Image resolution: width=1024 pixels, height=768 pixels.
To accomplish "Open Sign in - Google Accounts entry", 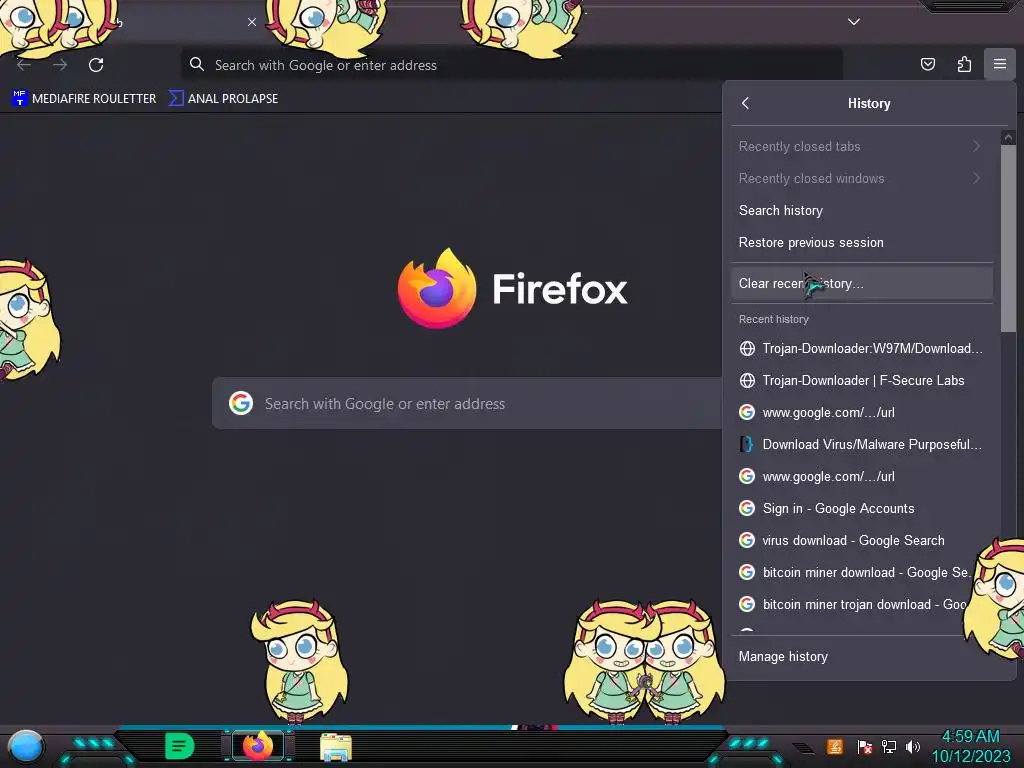I will [x=861, y=508].
